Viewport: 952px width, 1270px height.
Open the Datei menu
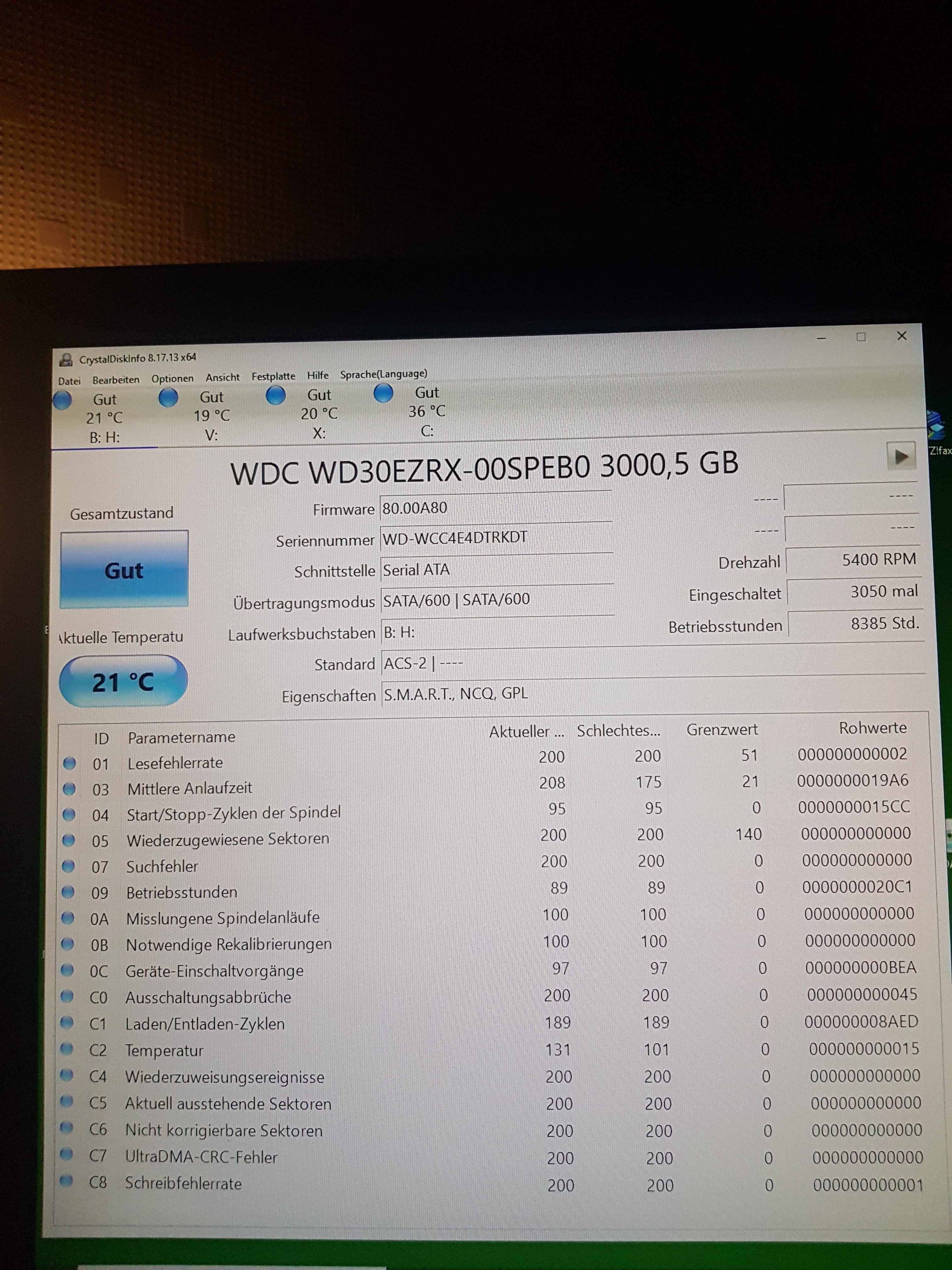70,381
